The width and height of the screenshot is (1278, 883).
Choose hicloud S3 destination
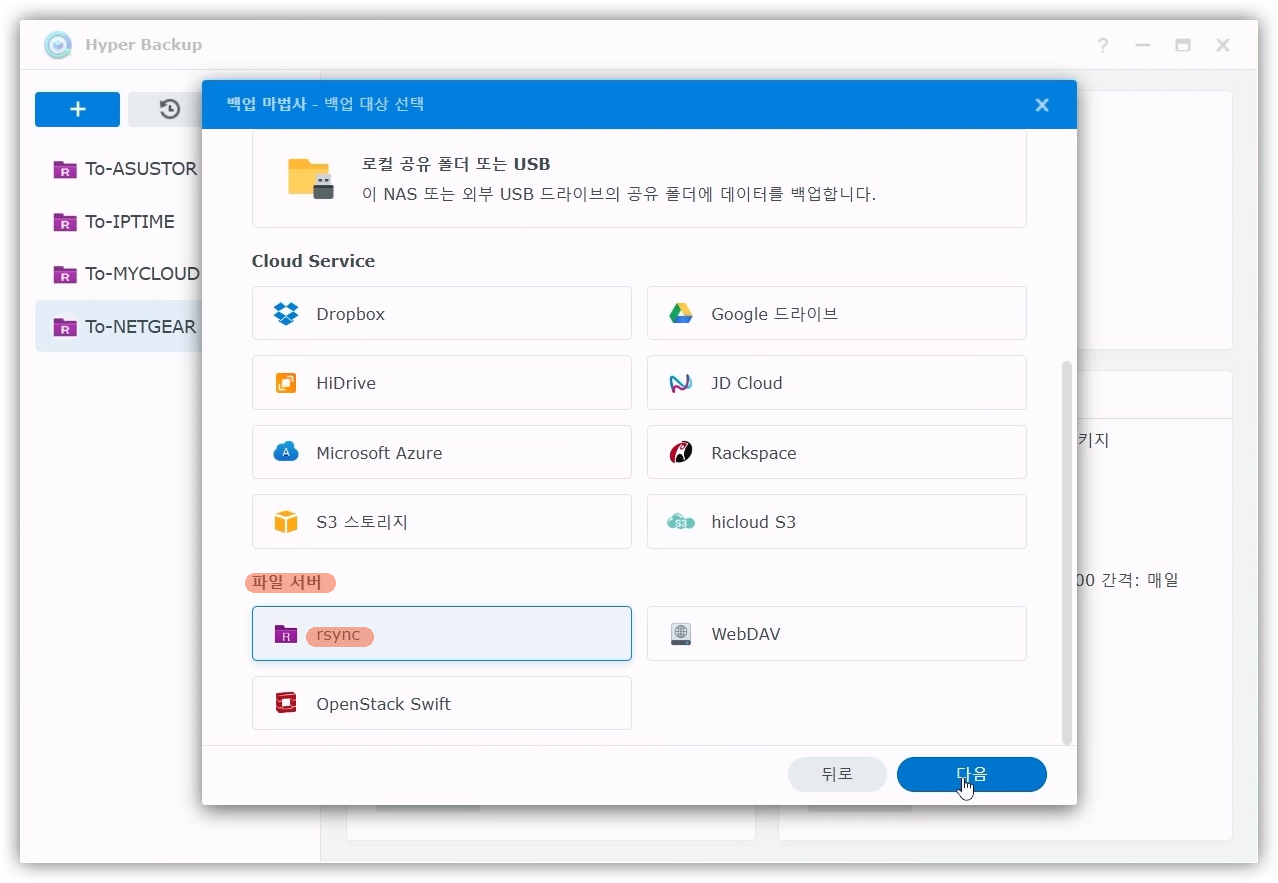click(x=836, y=522)
